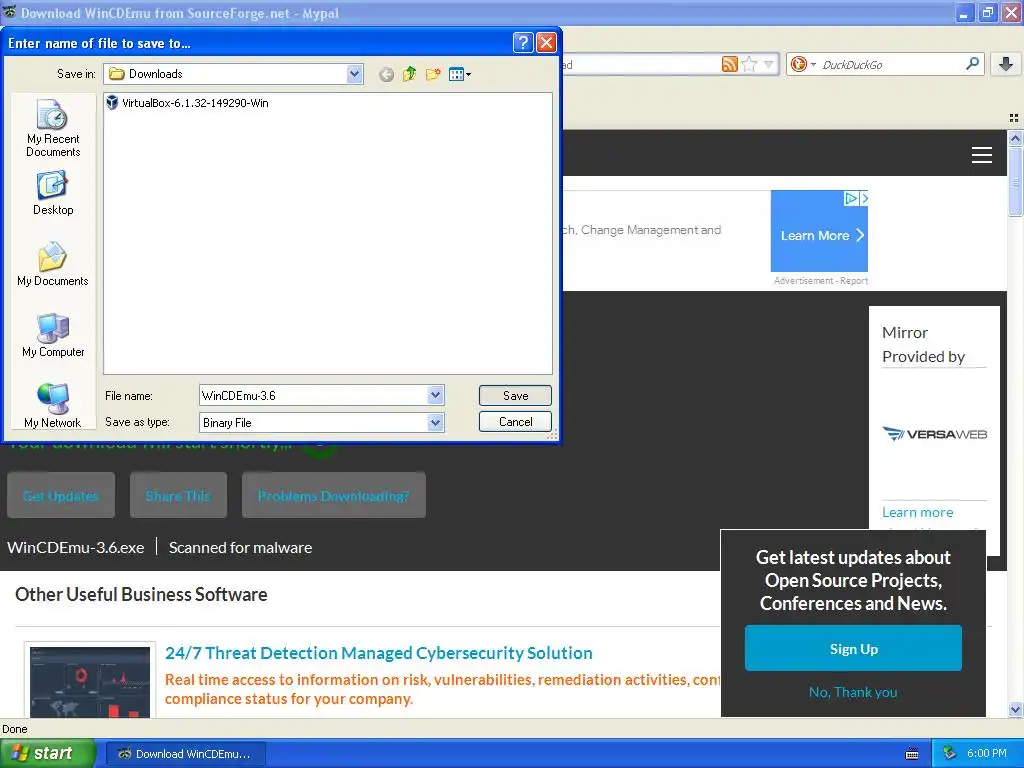Click Save button in dialog
The width and height of the screenshot is (1024, 768).
(x=515, y=396)
